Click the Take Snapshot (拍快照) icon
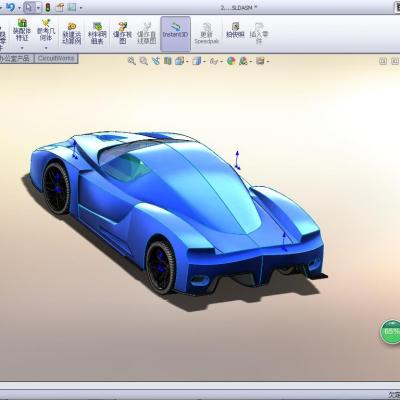Screen dimensions: 400x400 (x=235, y=30)
